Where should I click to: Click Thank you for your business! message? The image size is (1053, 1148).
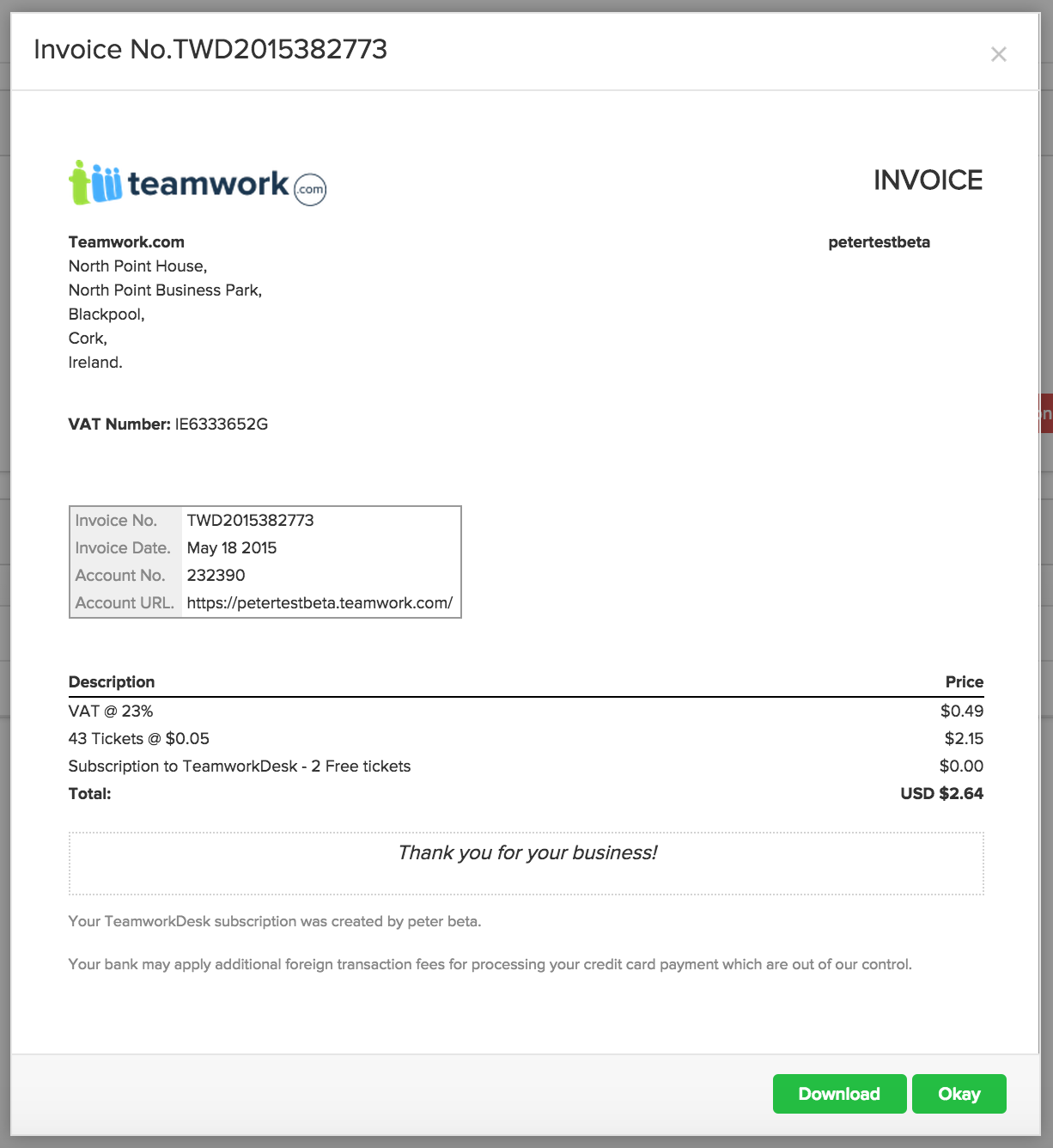coord(527,852)
